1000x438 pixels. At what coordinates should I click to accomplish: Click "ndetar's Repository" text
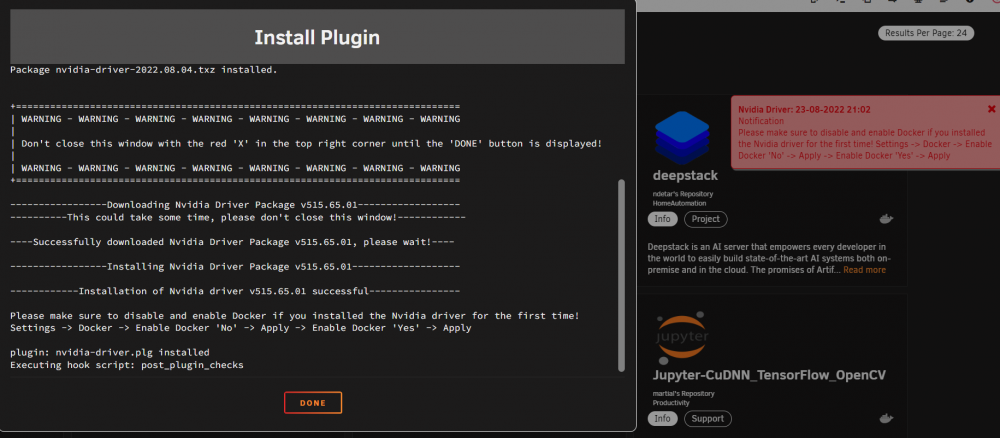coord(682,194)
